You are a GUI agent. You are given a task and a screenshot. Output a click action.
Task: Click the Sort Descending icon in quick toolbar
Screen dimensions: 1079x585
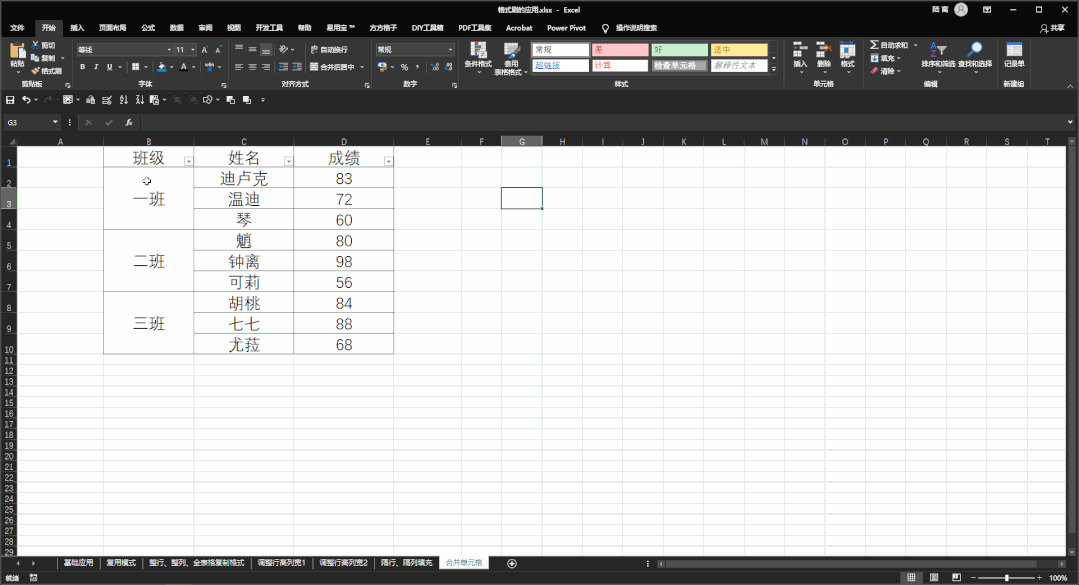pyautogui.click(x=140, y=100)
